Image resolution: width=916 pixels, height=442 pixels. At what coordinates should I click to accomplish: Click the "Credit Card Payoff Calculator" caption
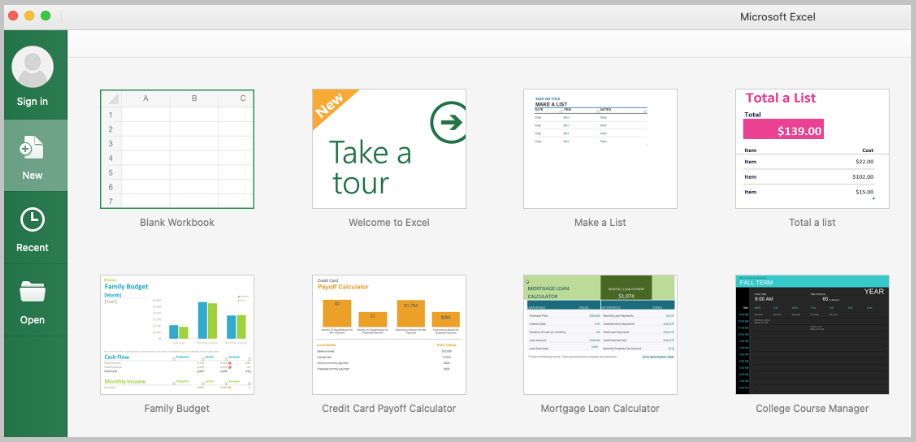(x=389, y=408)
